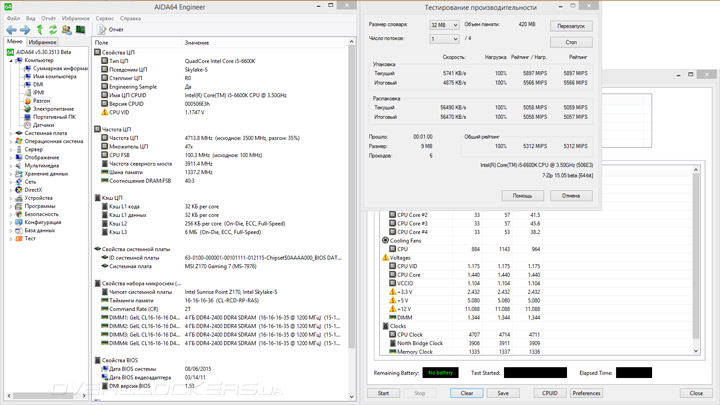Click the Помощь button

coord(522,196)
